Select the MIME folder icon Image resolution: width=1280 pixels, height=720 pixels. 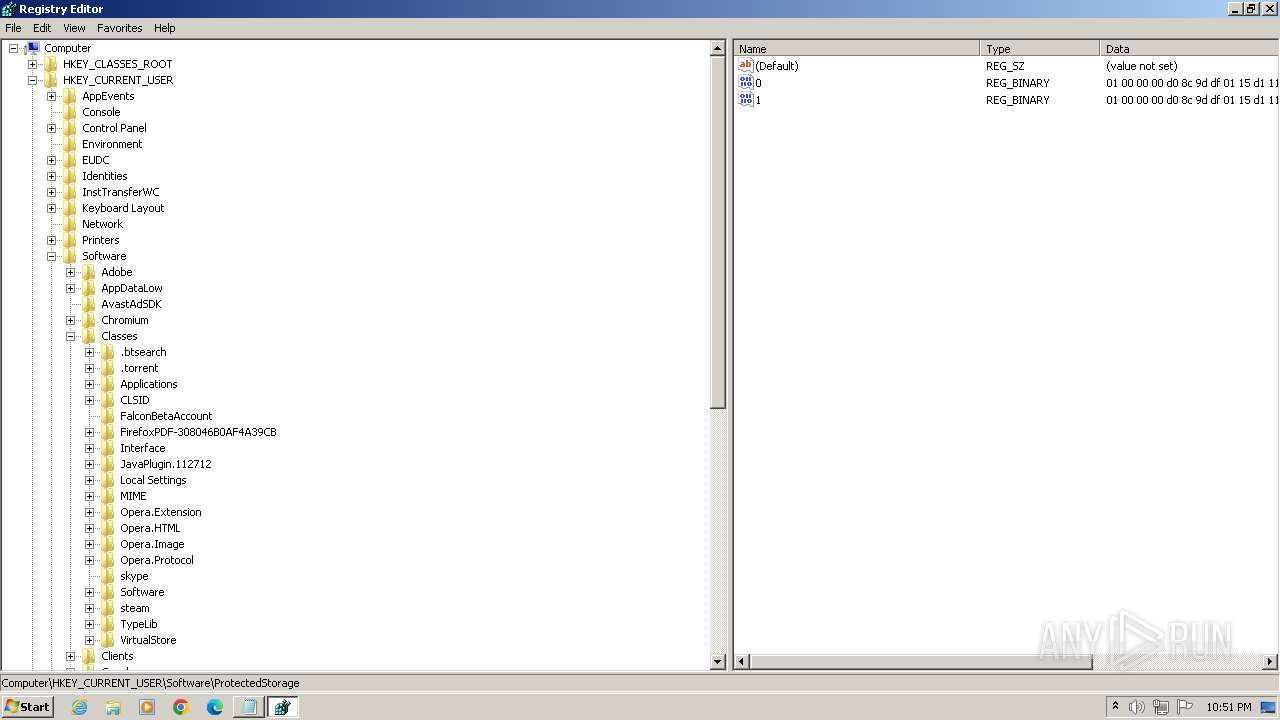pyautogui.click(x=108, y=496)
